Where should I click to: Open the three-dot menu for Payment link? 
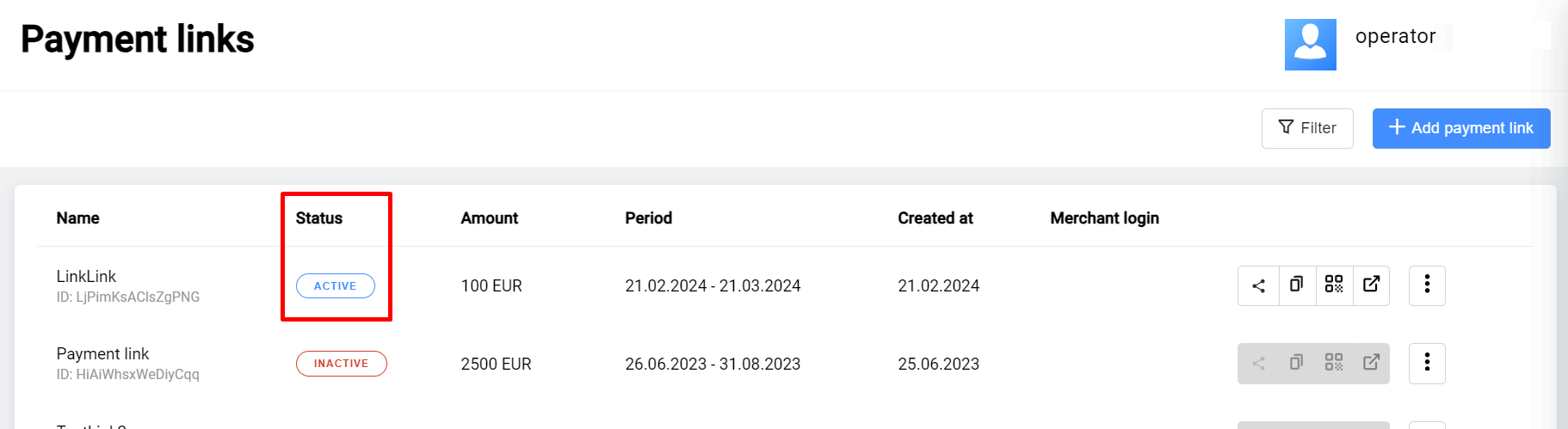(x=1427, y=364)
